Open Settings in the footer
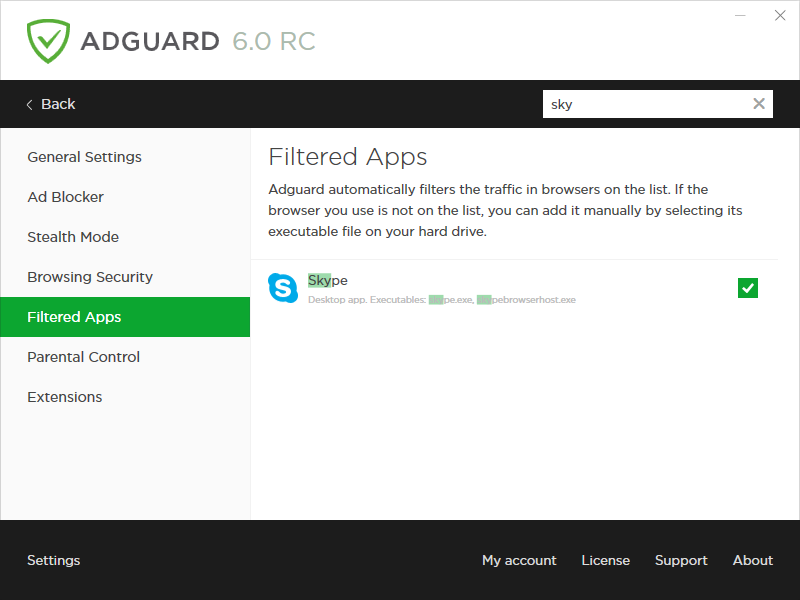This screenshot has width=800, height=600. 54,560
